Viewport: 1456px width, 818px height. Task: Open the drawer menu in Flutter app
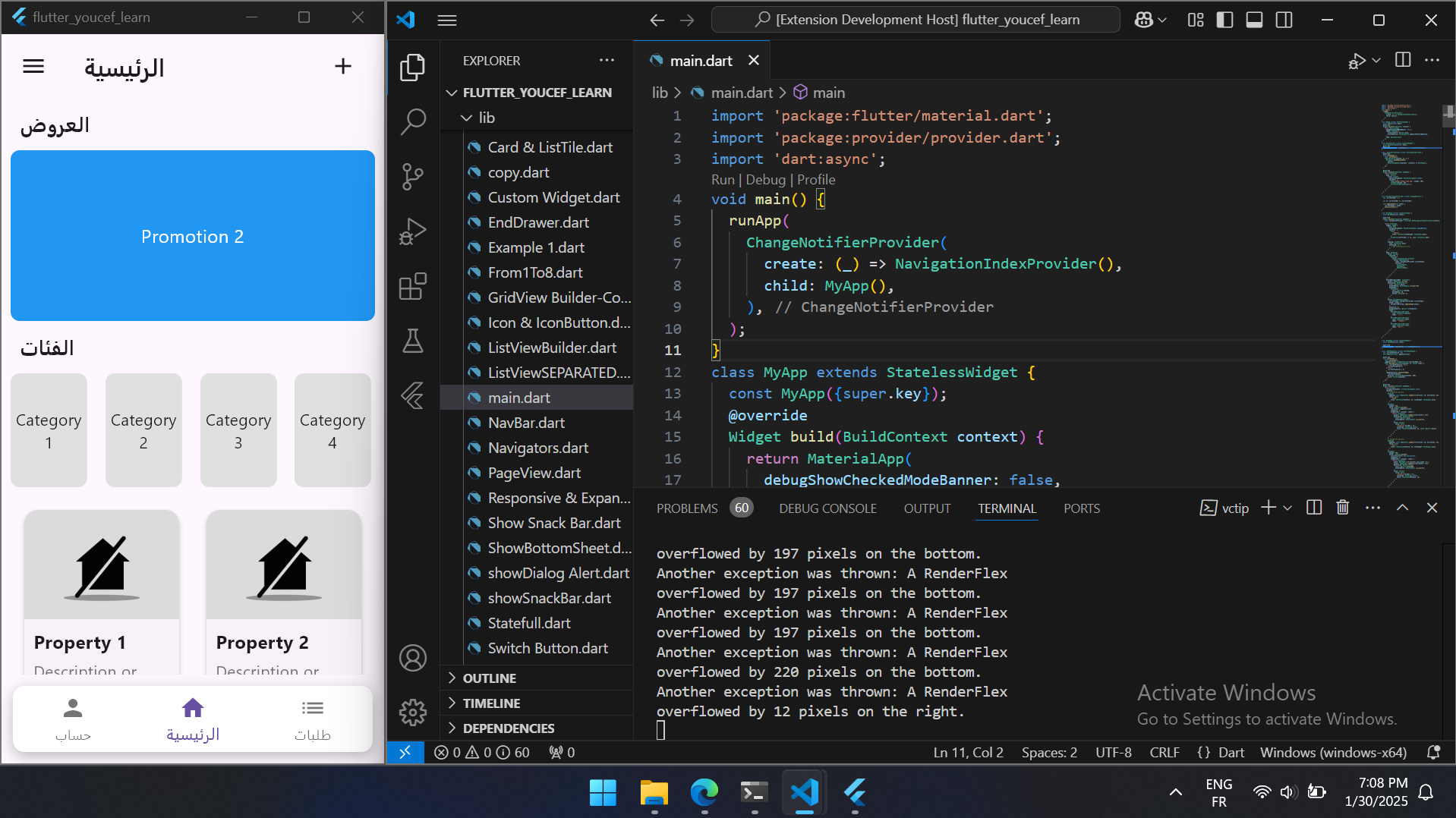click(x=33, y=67)
